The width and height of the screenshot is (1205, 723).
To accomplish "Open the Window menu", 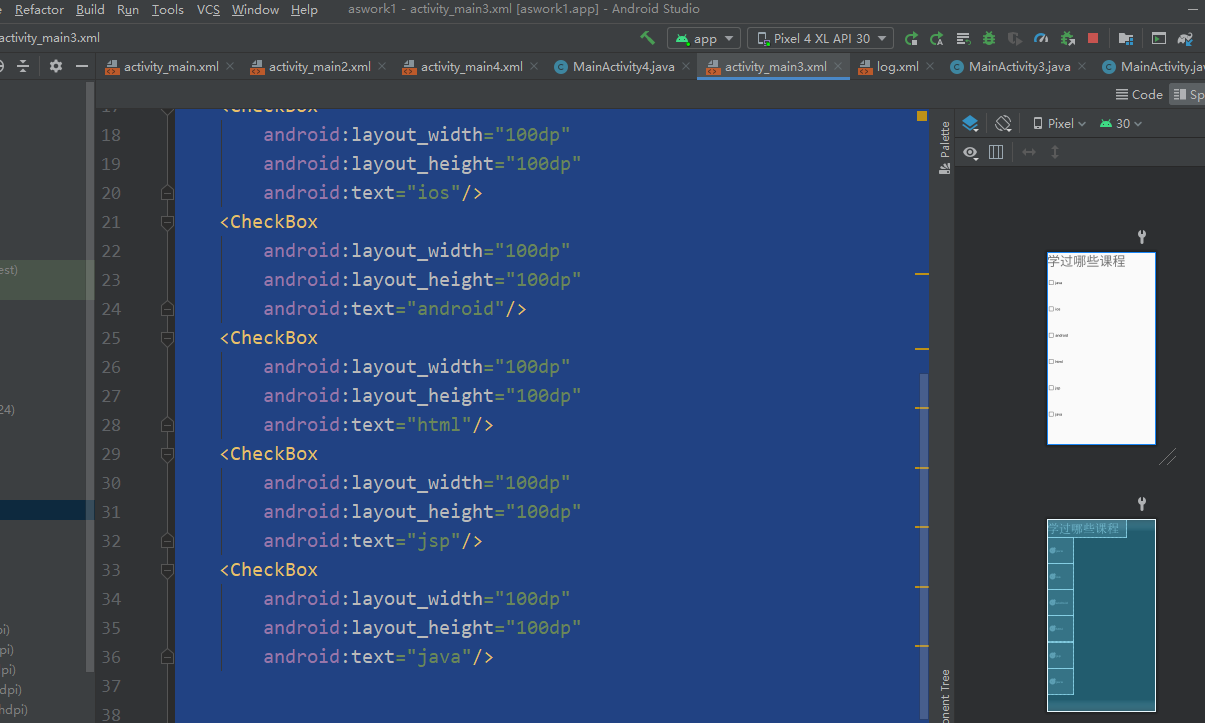I will (x=255, y=9).
